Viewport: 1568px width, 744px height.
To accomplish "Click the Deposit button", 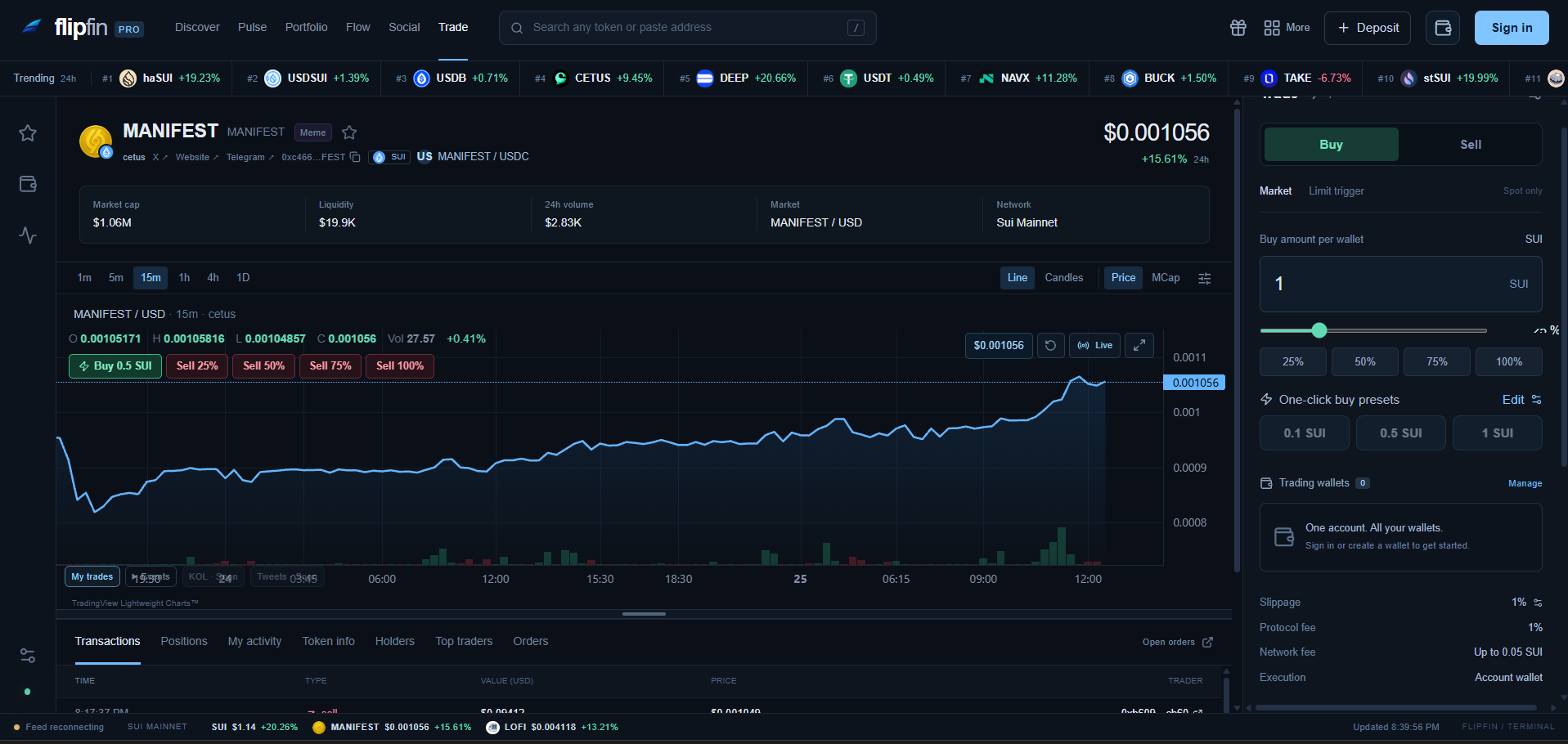I will tap(1368, 28).
